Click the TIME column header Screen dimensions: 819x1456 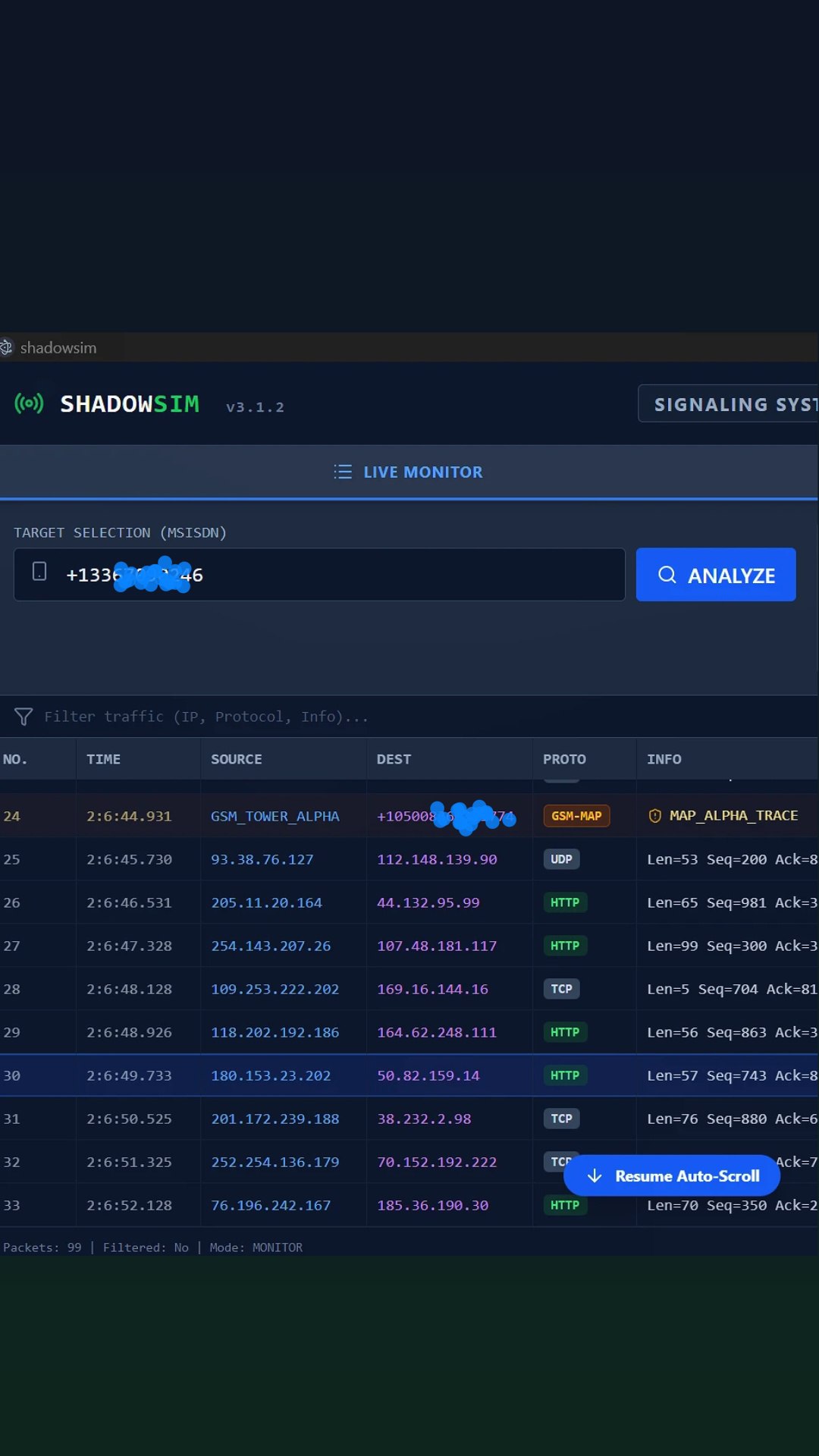click(x=103, y=759)
